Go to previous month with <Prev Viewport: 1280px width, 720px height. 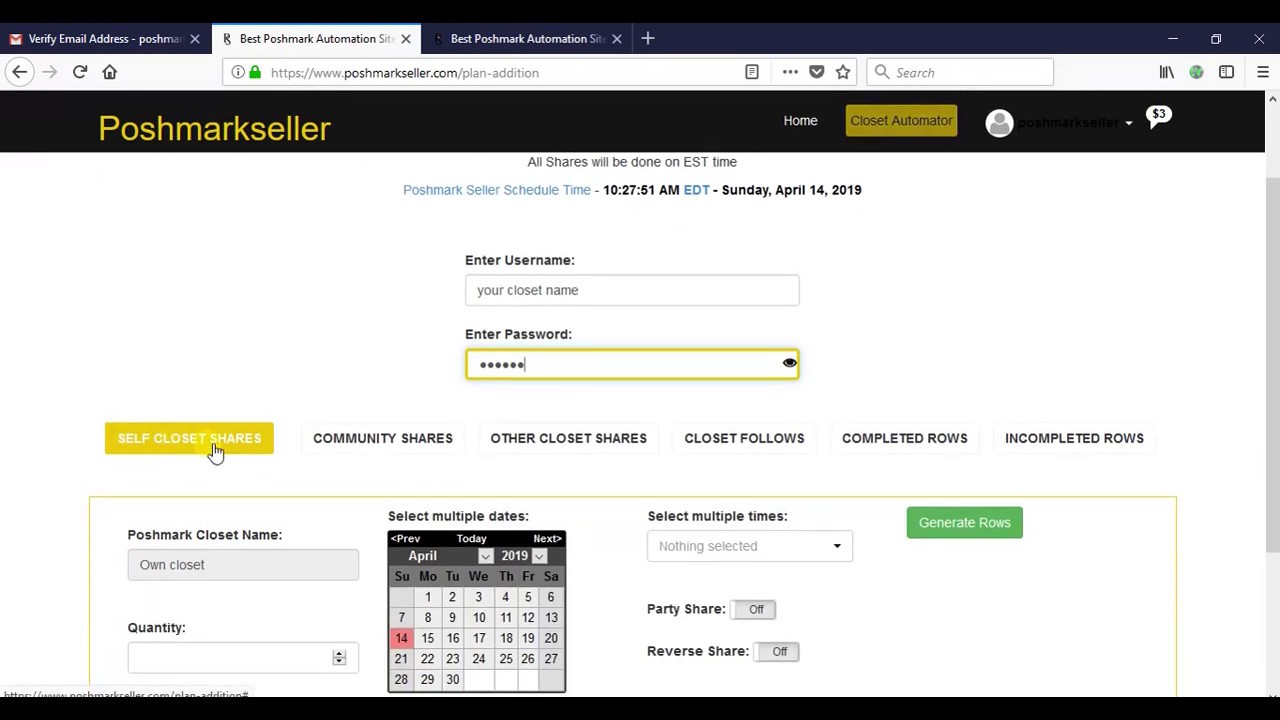[405, 539]
